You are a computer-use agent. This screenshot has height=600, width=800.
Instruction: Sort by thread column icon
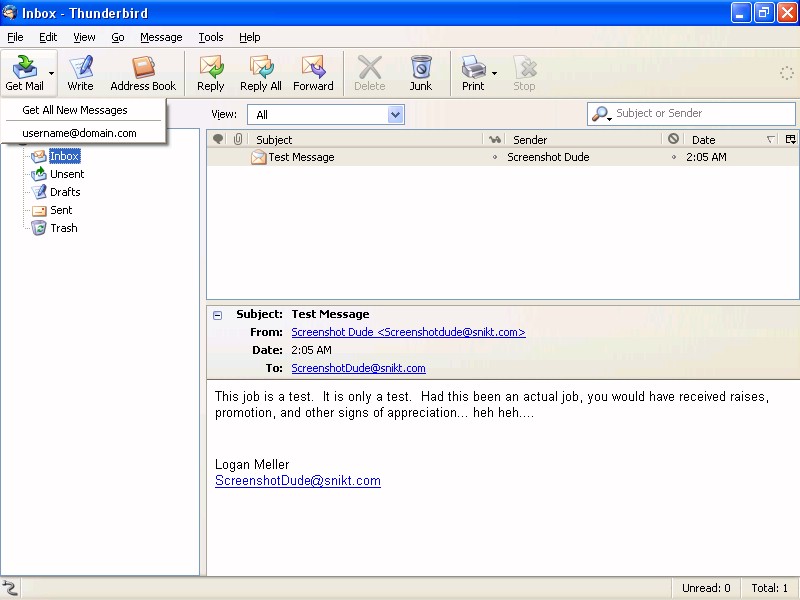coord(218,139)
